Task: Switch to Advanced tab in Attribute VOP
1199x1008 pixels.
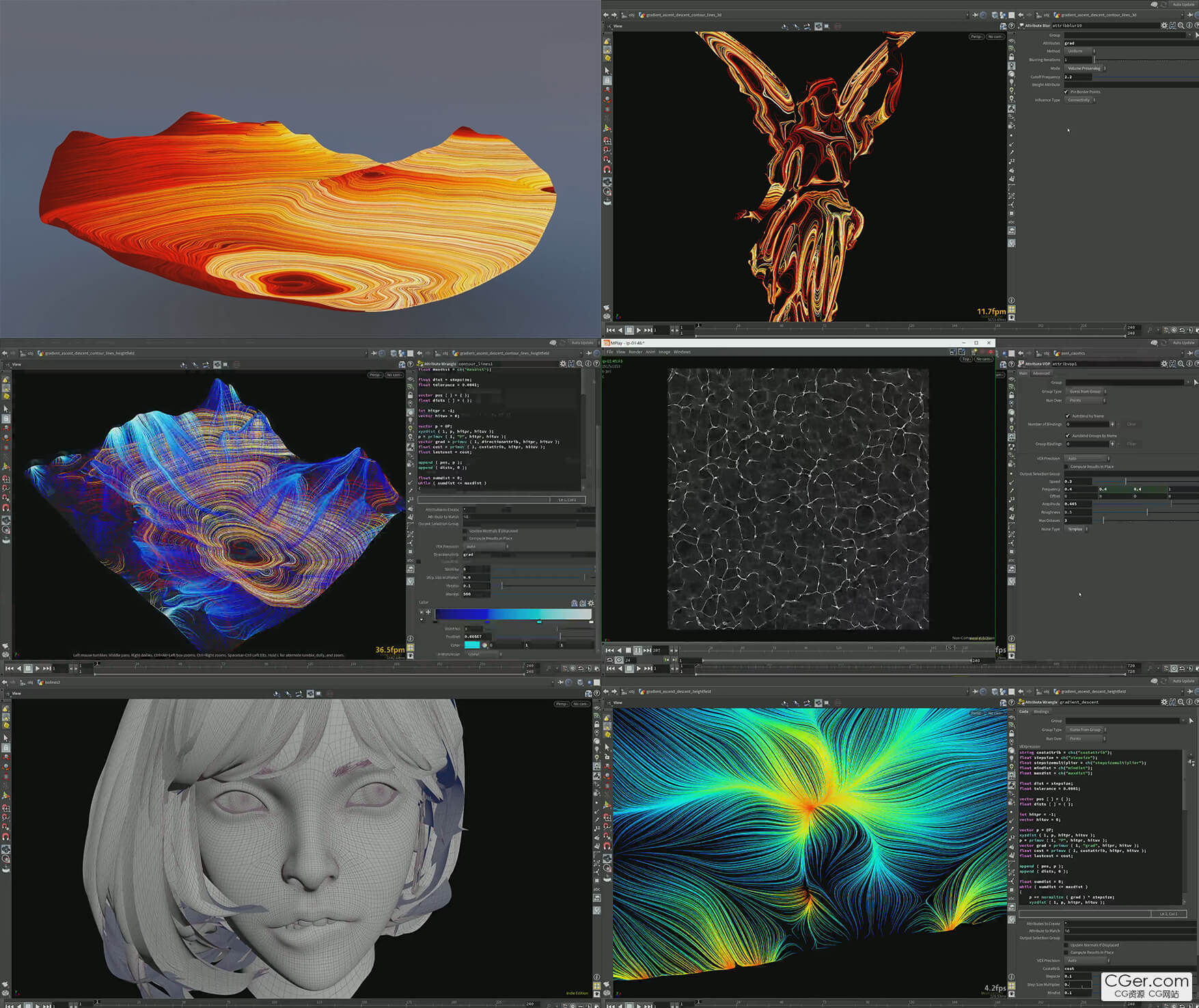Action: (1041, 373)
